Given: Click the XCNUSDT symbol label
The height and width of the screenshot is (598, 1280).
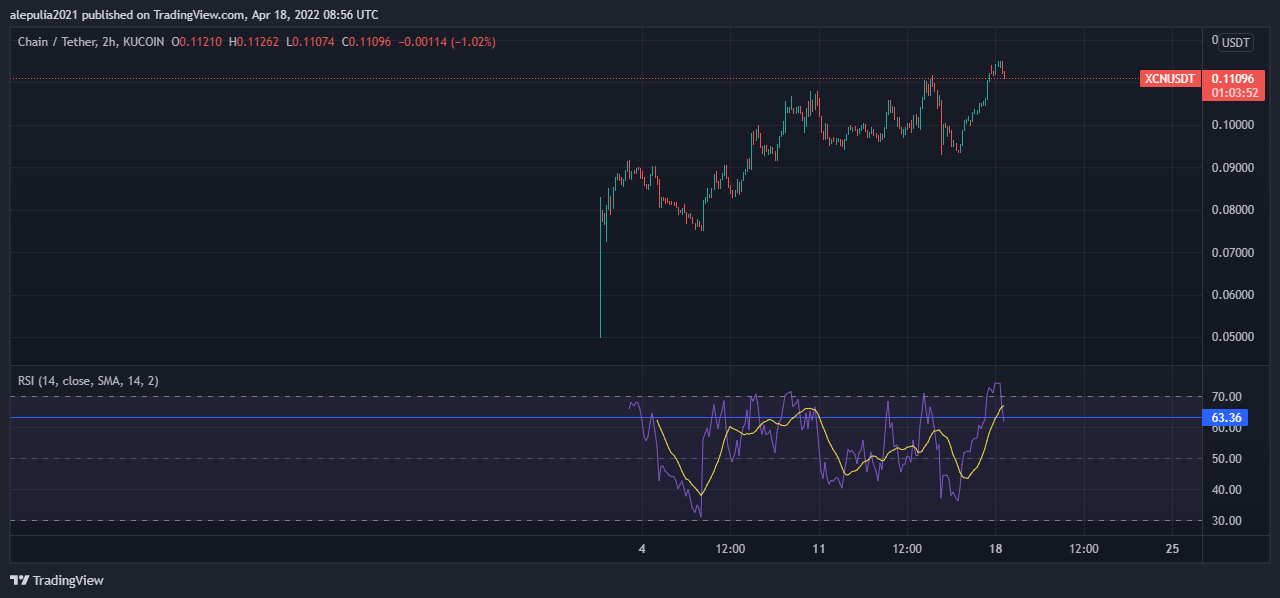Looking at the screenshot, I should click(x=1169, y=78).
